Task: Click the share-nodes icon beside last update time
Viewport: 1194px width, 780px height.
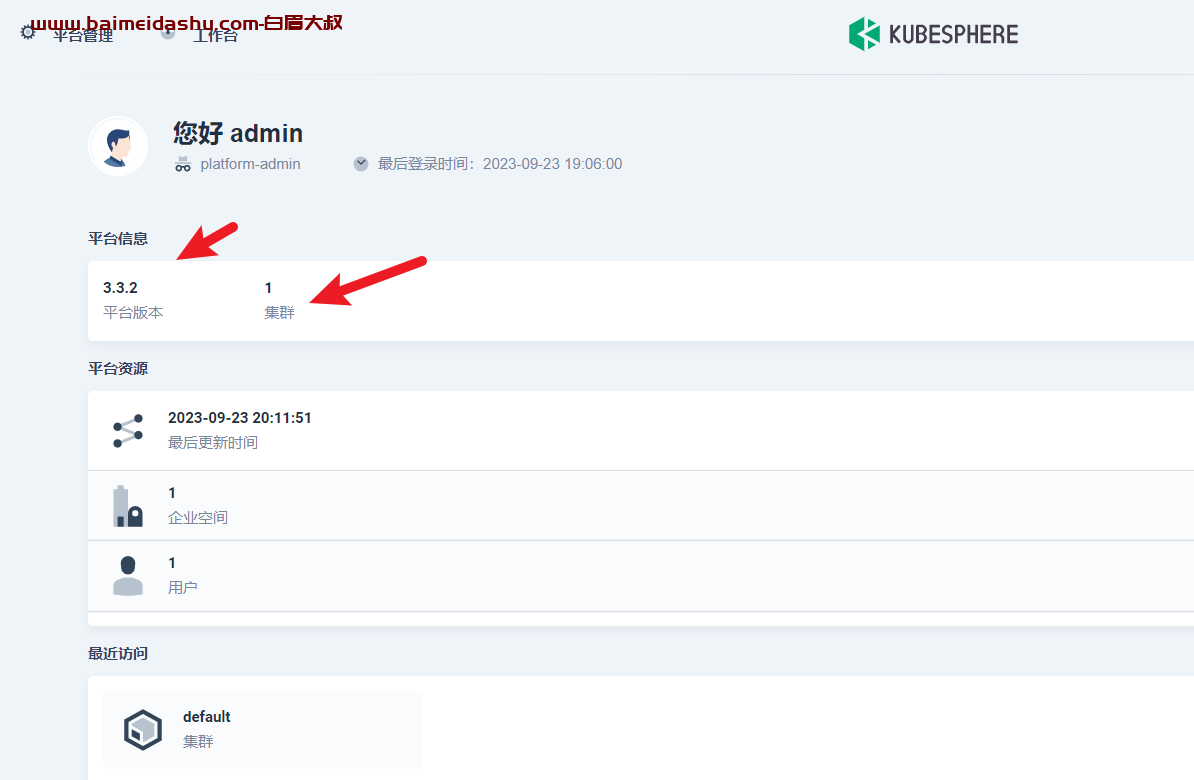Action: [128, 431]
